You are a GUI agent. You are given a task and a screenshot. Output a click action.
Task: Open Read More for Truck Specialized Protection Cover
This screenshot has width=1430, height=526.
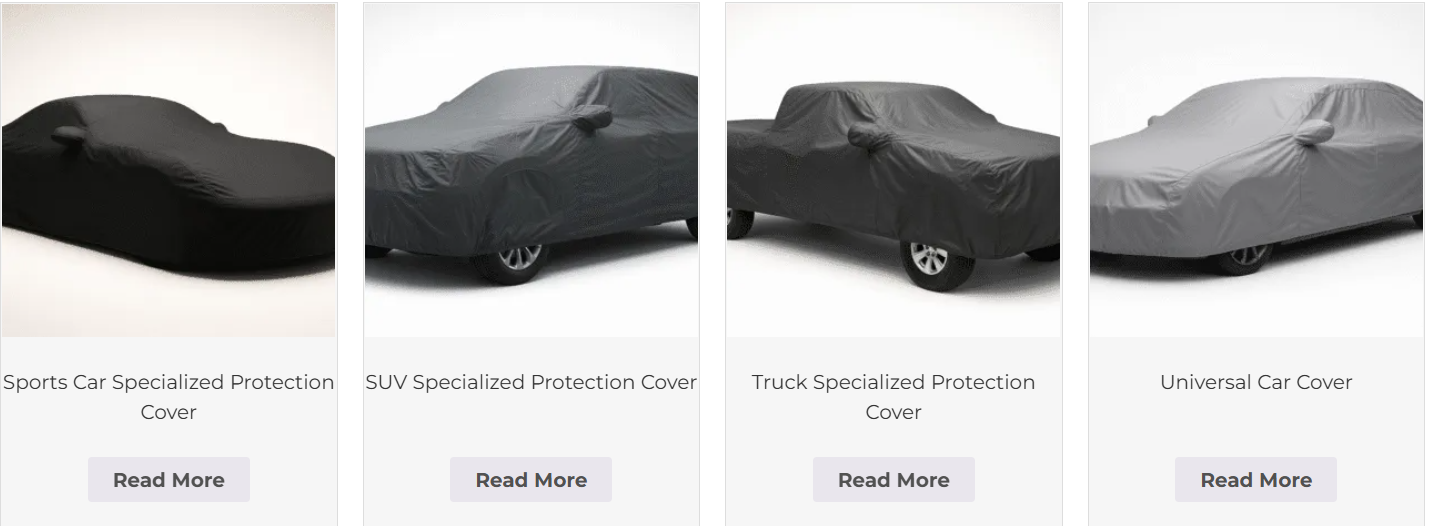point(894,480)
